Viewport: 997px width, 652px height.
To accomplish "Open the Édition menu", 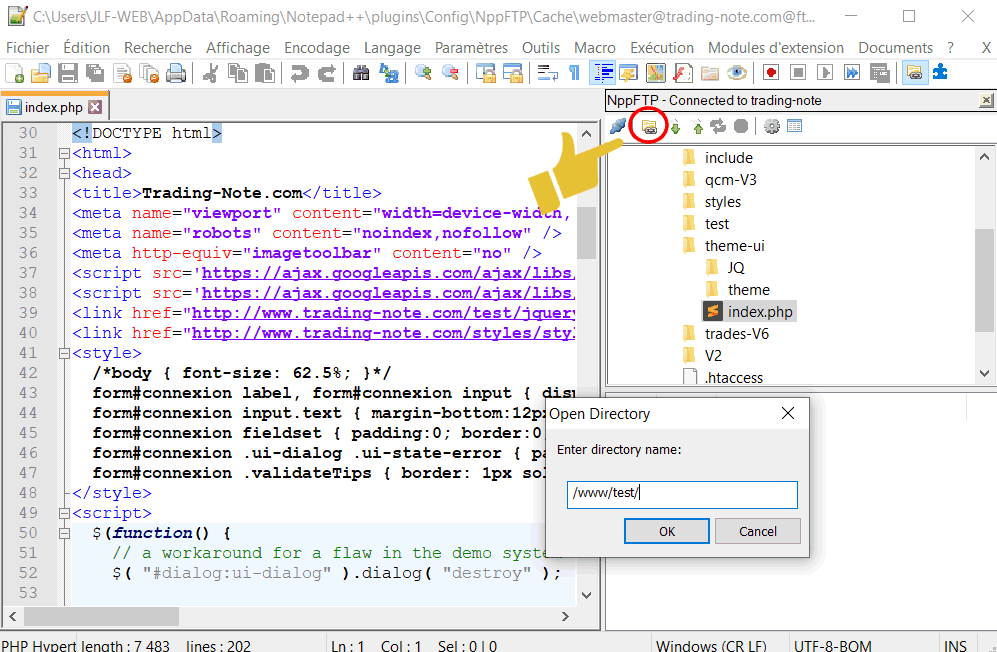I will [x=86, y=48].
